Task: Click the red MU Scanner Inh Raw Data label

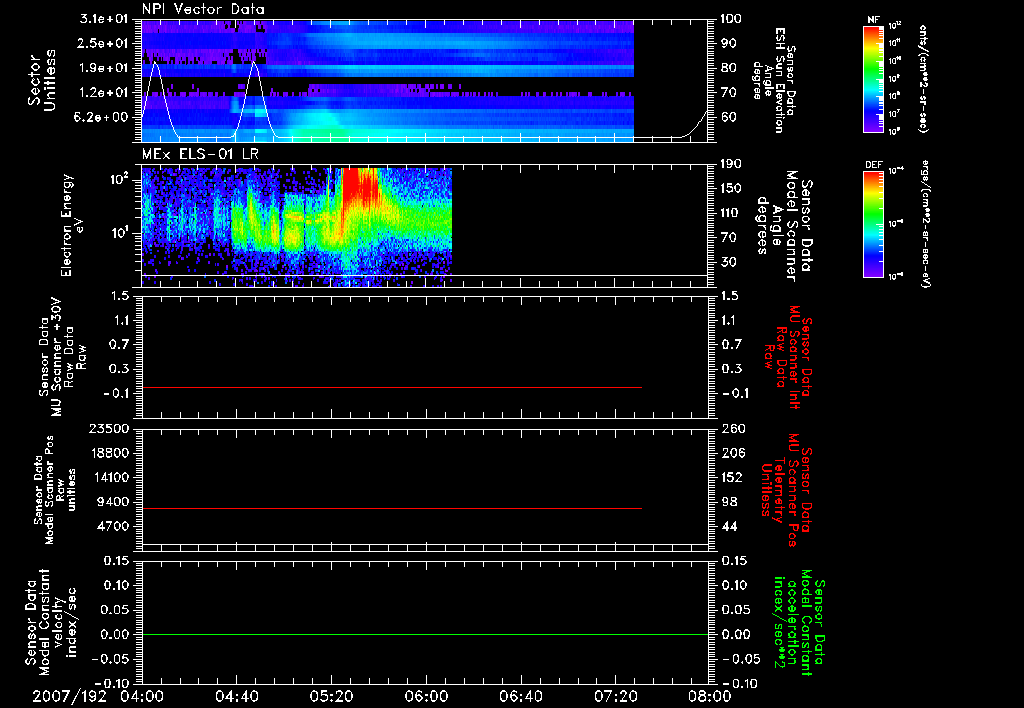Action: tap(789, 357)
